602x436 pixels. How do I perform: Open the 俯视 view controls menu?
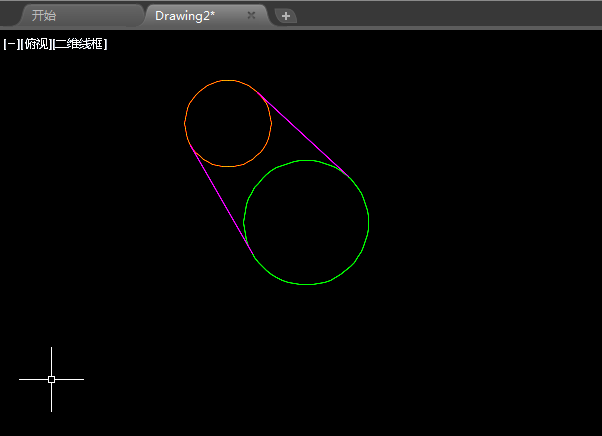tap(37, 44)
